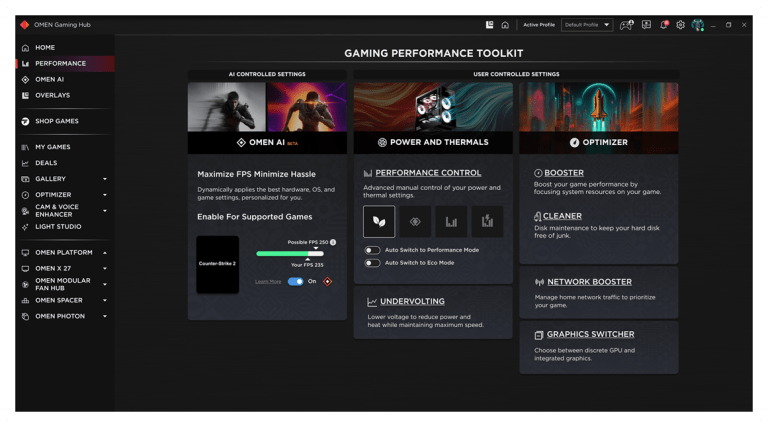Open the UNDERVOLTING link
Screen dimensions: 768x427
tap(412, 302)
